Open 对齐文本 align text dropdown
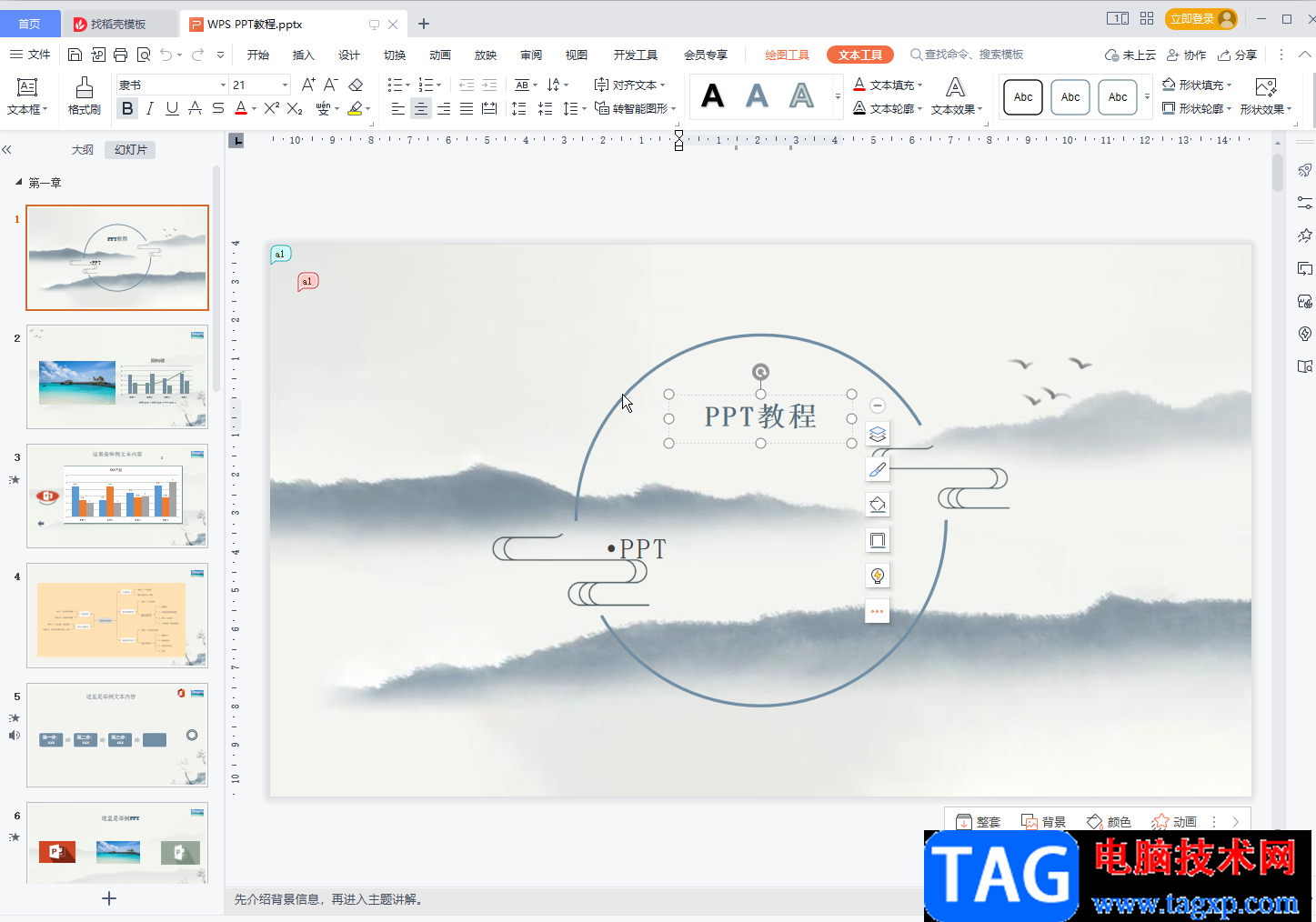This screenshot has height=922, width=1316. click(629, 85)
